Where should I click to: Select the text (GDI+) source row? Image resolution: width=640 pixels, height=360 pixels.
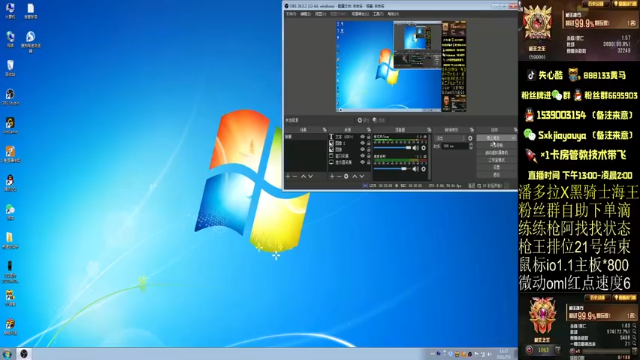[350, 137]
